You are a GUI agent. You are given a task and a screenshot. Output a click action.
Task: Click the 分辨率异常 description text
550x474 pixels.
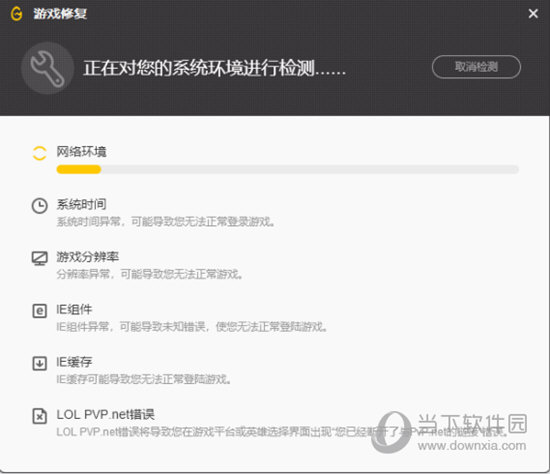click(149, 274)
